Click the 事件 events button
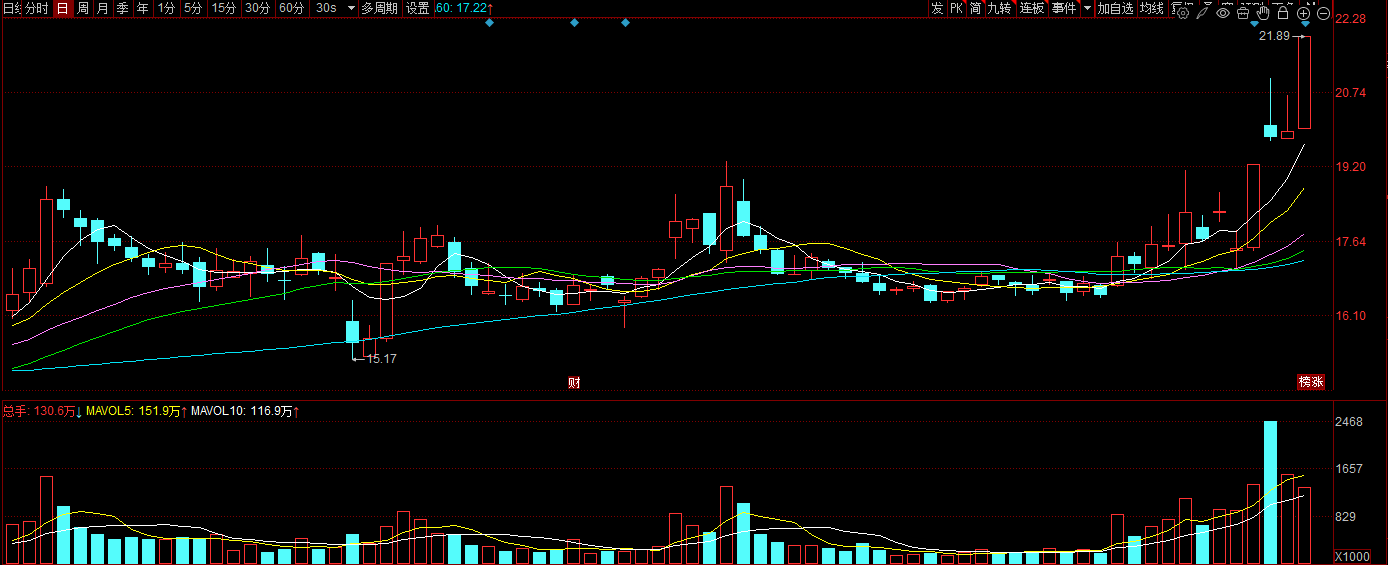 [x=1064, y=8]
